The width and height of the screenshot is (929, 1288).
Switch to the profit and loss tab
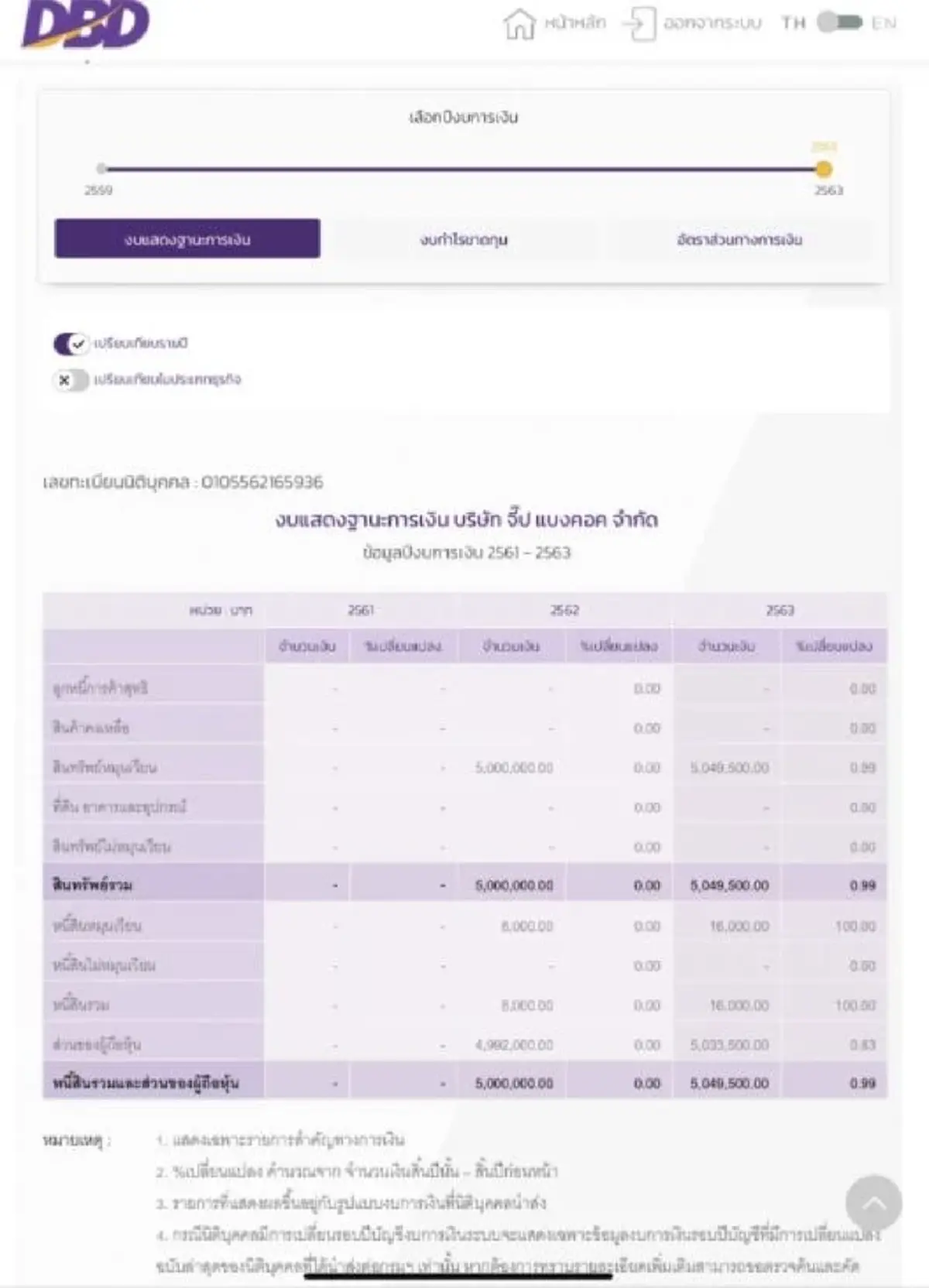tap(464, 240)
